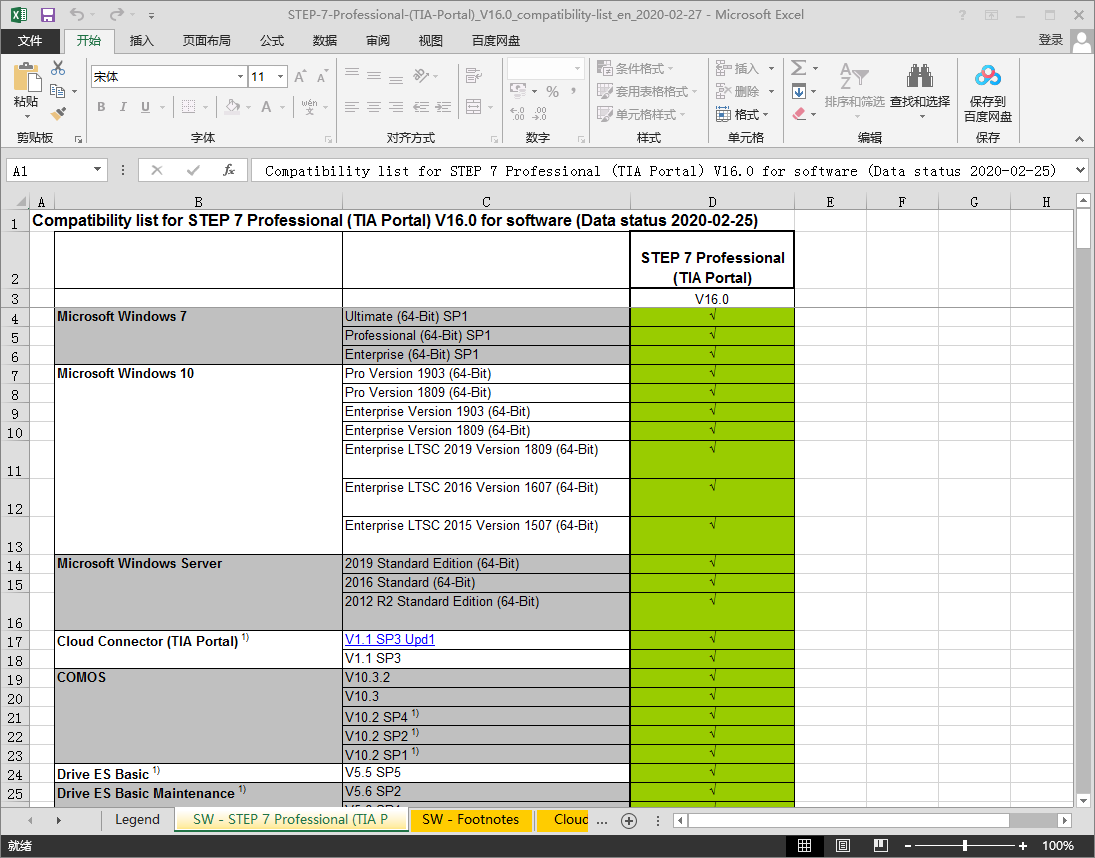Click the AutoSum sigma icon
The width and height of the screenshot is (1095, 858).
[798, 68]
